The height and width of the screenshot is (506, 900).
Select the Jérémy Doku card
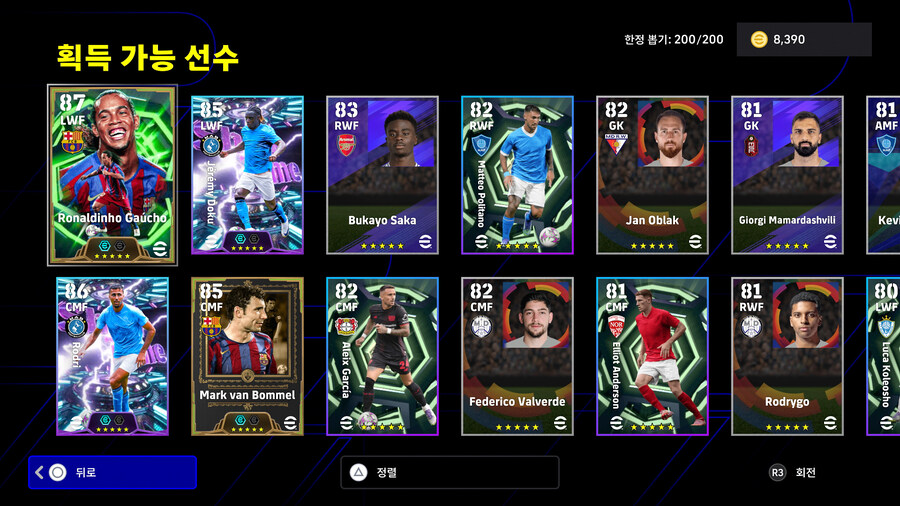247,175
